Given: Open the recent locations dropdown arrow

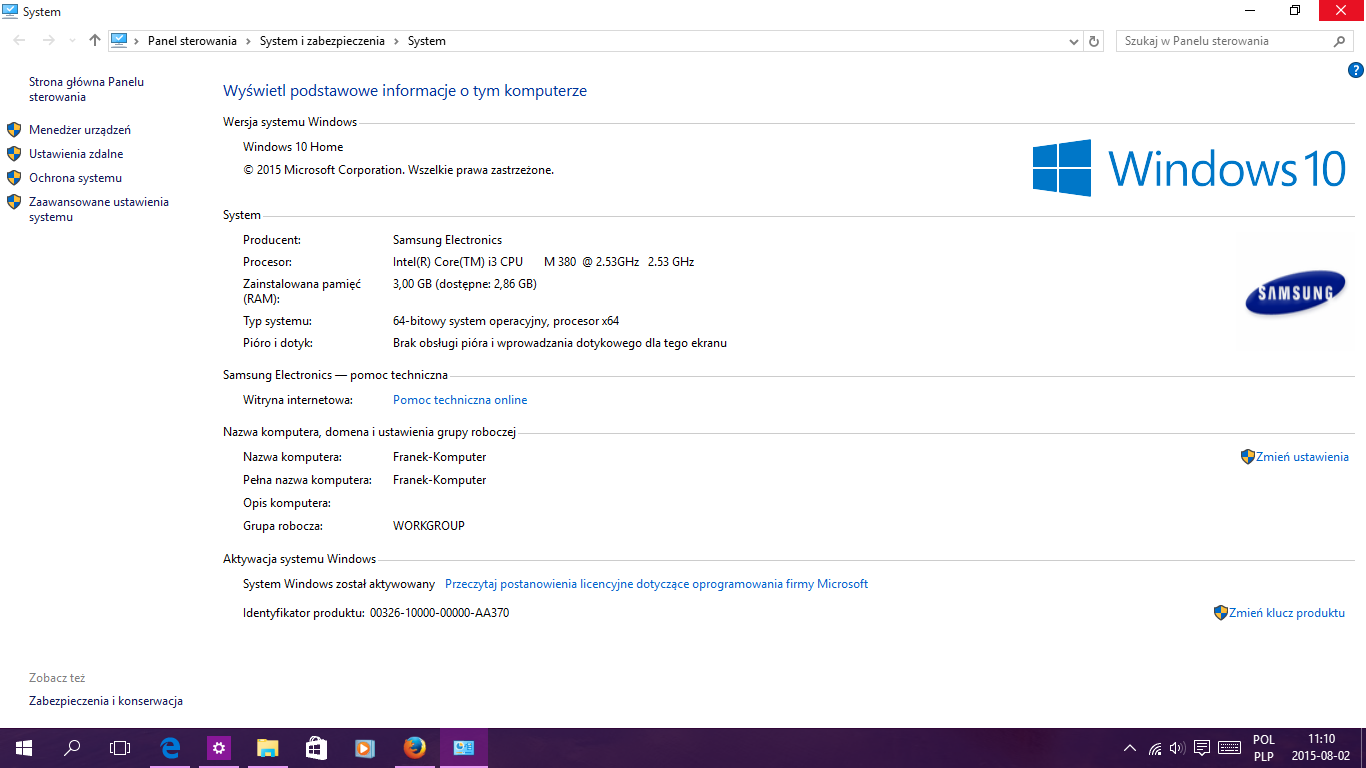Looking at the screenshot, I should click(72, 41).
